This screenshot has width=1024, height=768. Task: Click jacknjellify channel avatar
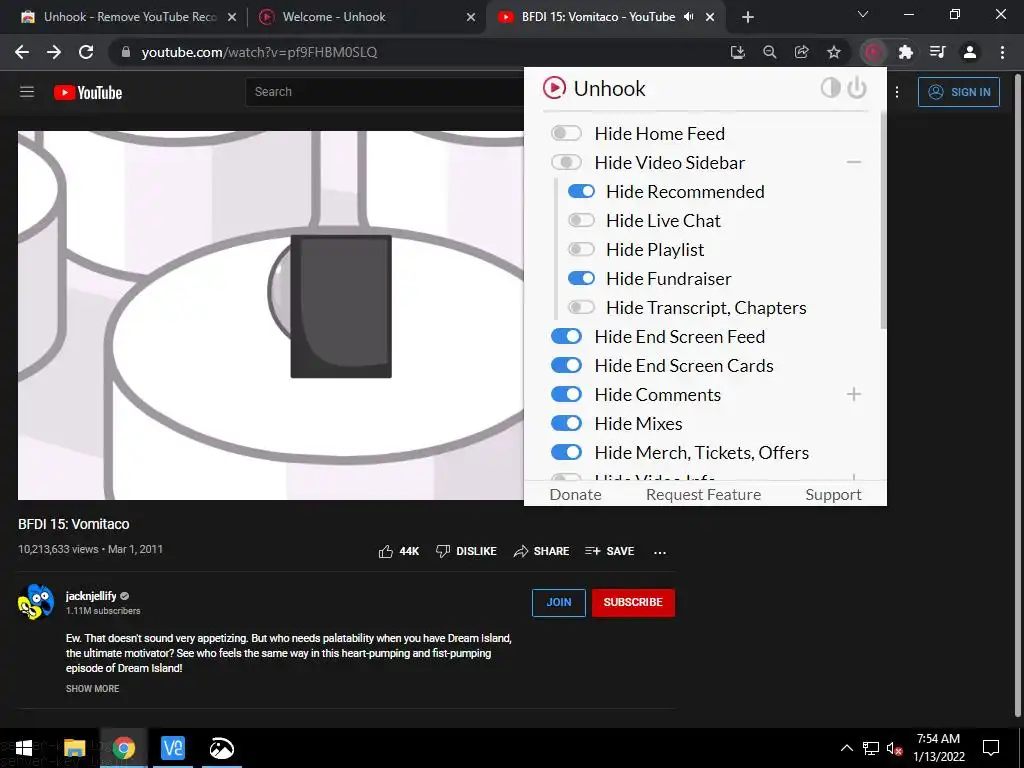coord(36,601)
